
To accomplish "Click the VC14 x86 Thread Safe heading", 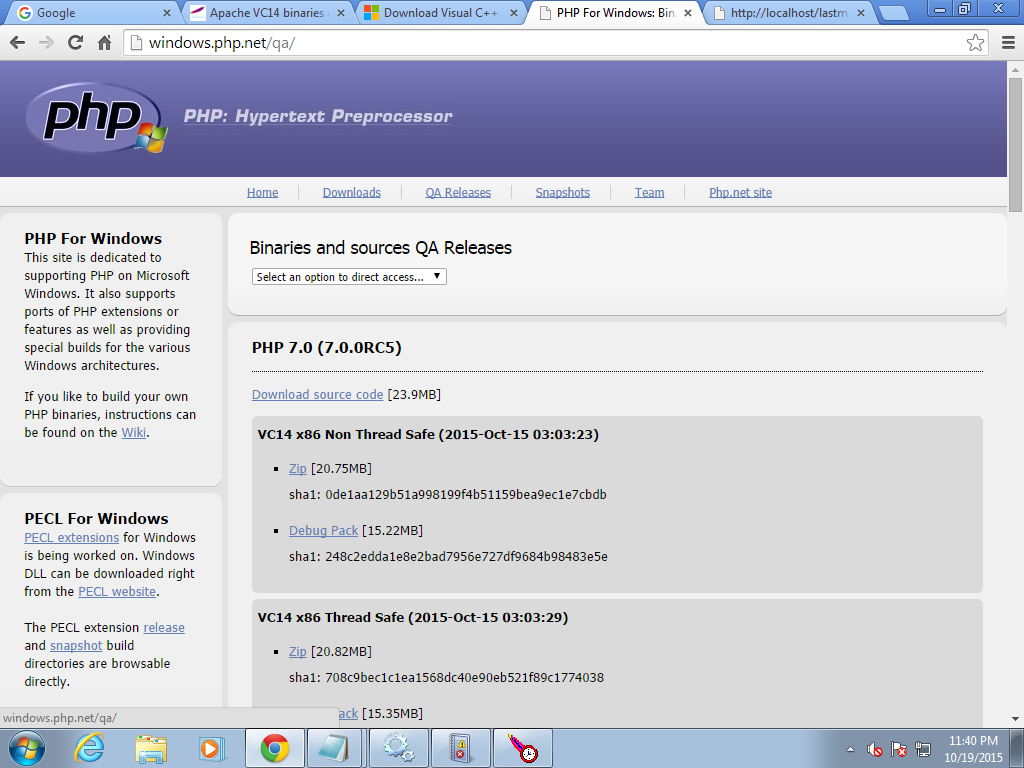I will (x=413, y=618).
